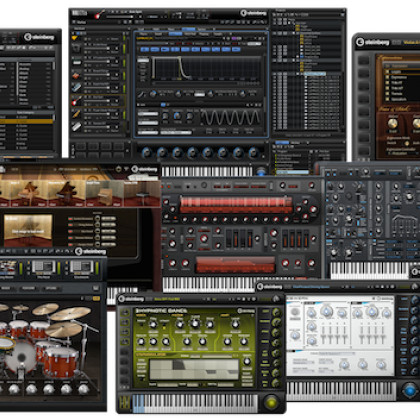Viewport: 420px width, 420px height.
Task: Toggle the top slot button in Hypnotic Dance's left column
Action: (125, 313)
